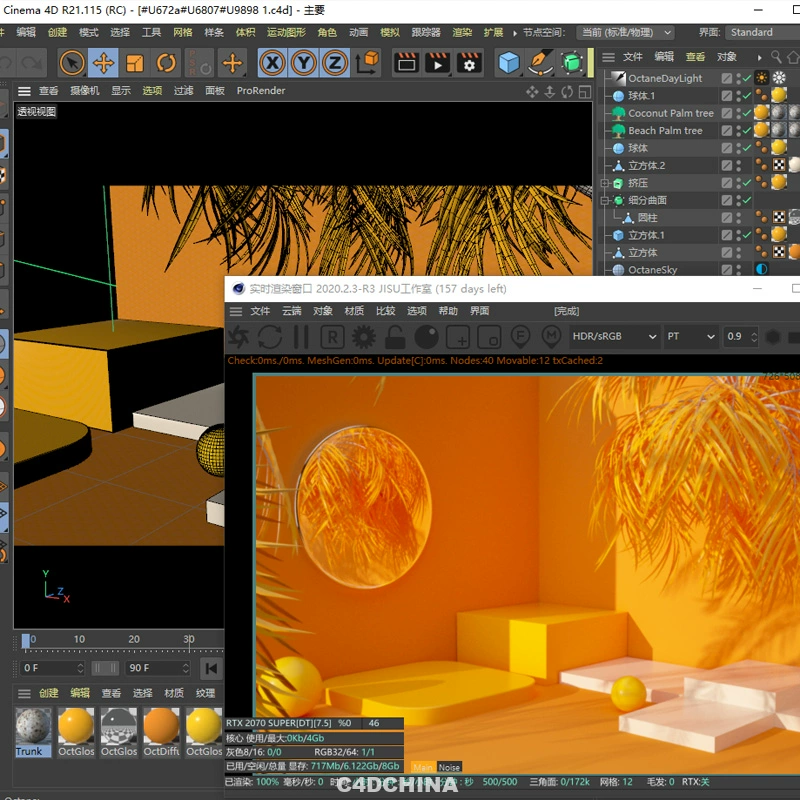Click the Octane logo render start icon
800x800 pixels.
click(238, 337)
